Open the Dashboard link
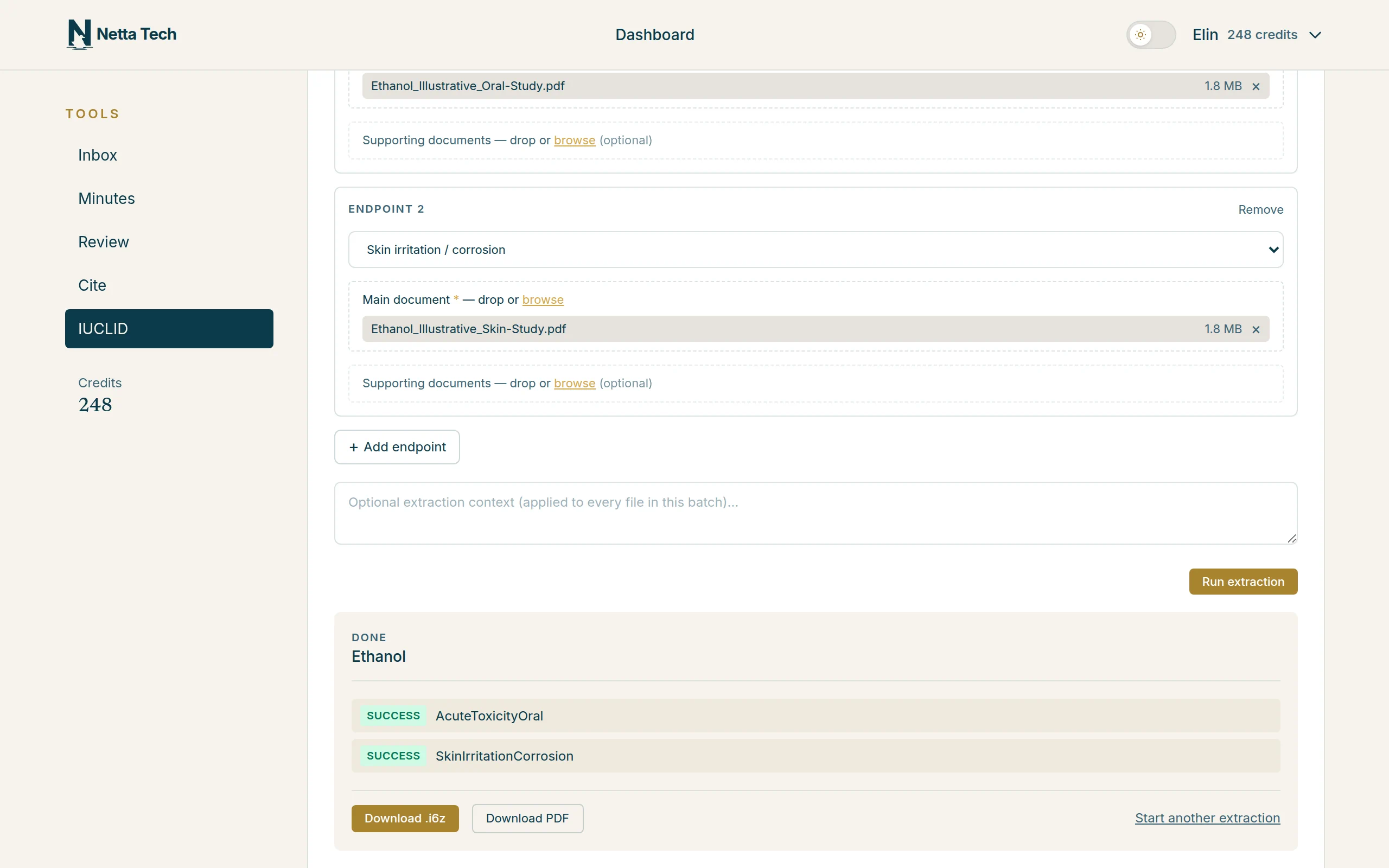Viewport: 1389px width, 868px height. coord(654,34)
